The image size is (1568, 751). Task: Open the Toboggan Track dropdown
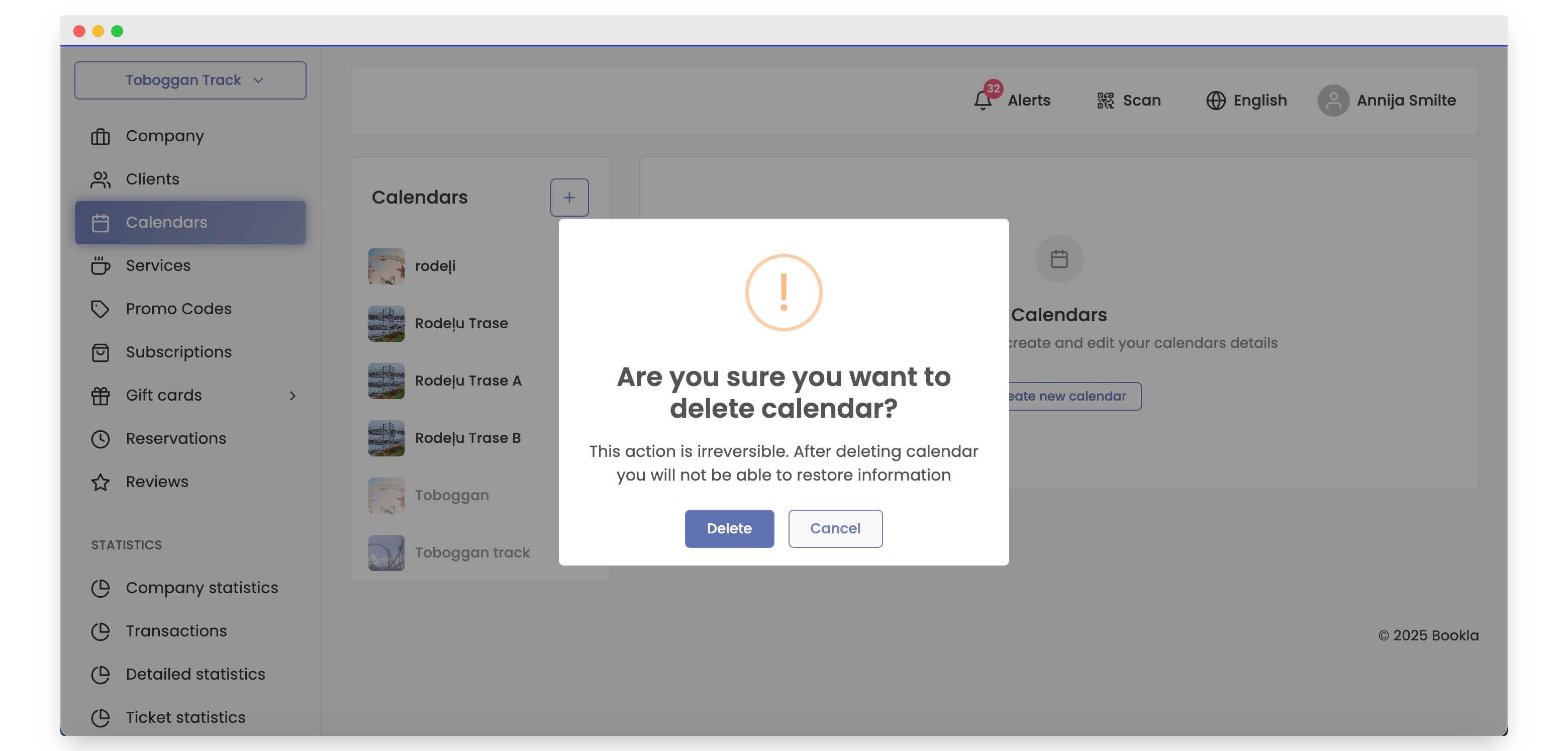[190, 80]
